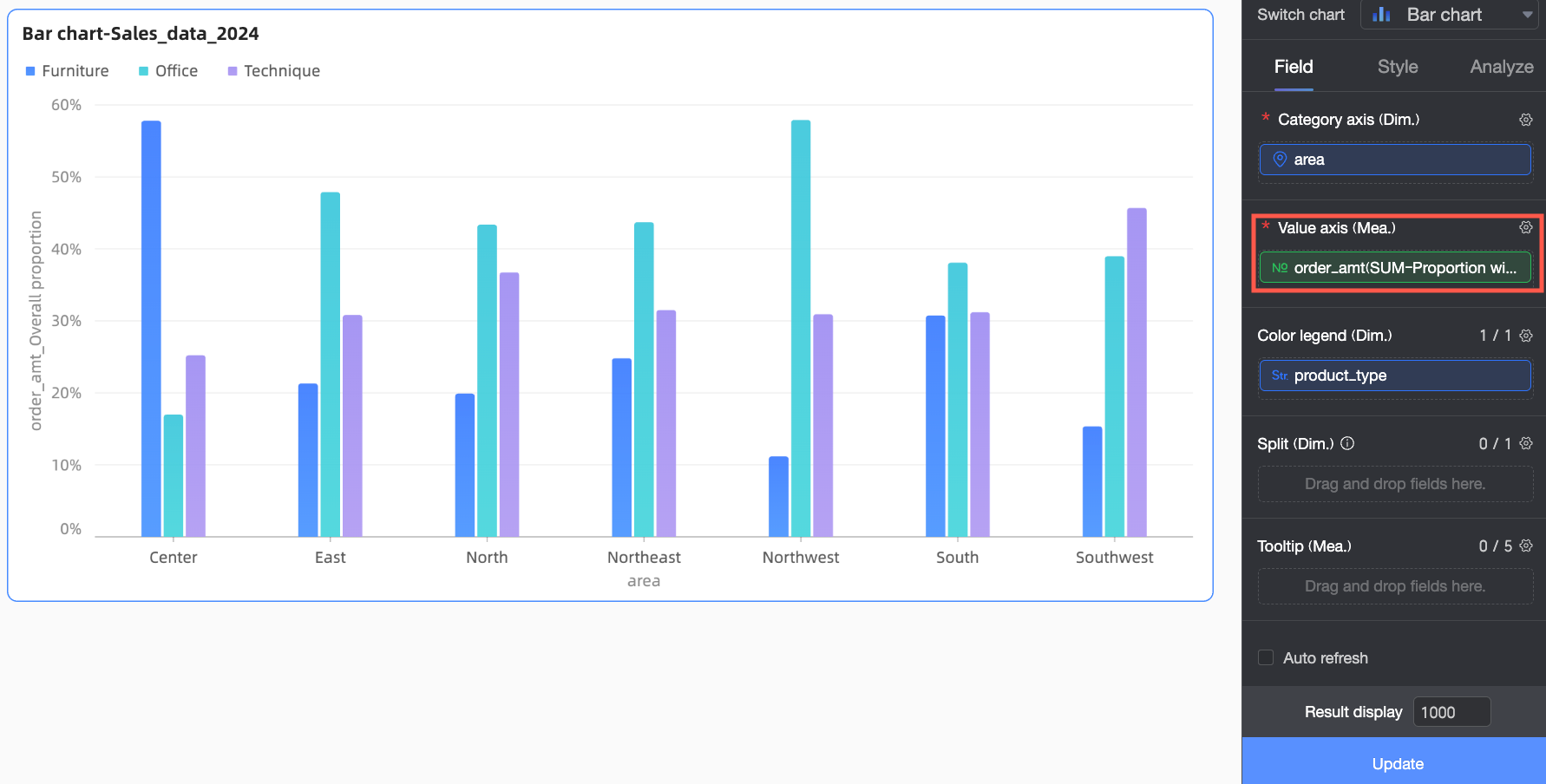Image resolution: width=1546 pixels, height=784 pixels.
Task: Click the Center axis label
Action: click(x=174, y=558)
